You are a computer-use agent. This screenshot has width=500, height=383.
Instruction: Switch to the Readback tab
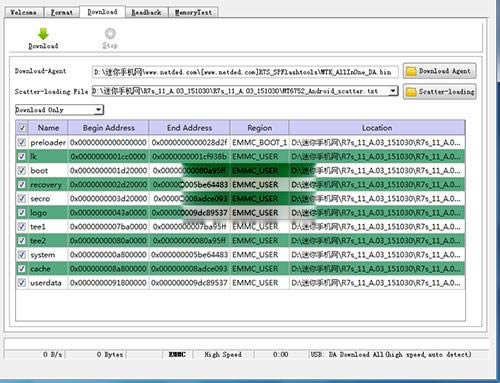click(146, 12)
